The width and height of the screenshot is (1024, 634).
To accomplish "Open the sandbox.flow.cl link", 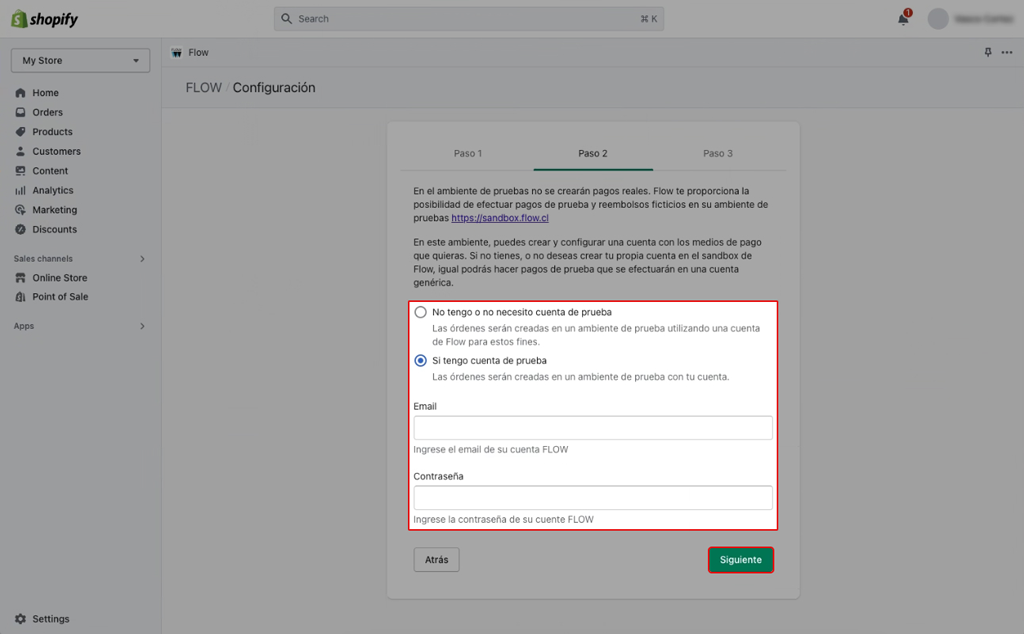I will pos(500,218).
